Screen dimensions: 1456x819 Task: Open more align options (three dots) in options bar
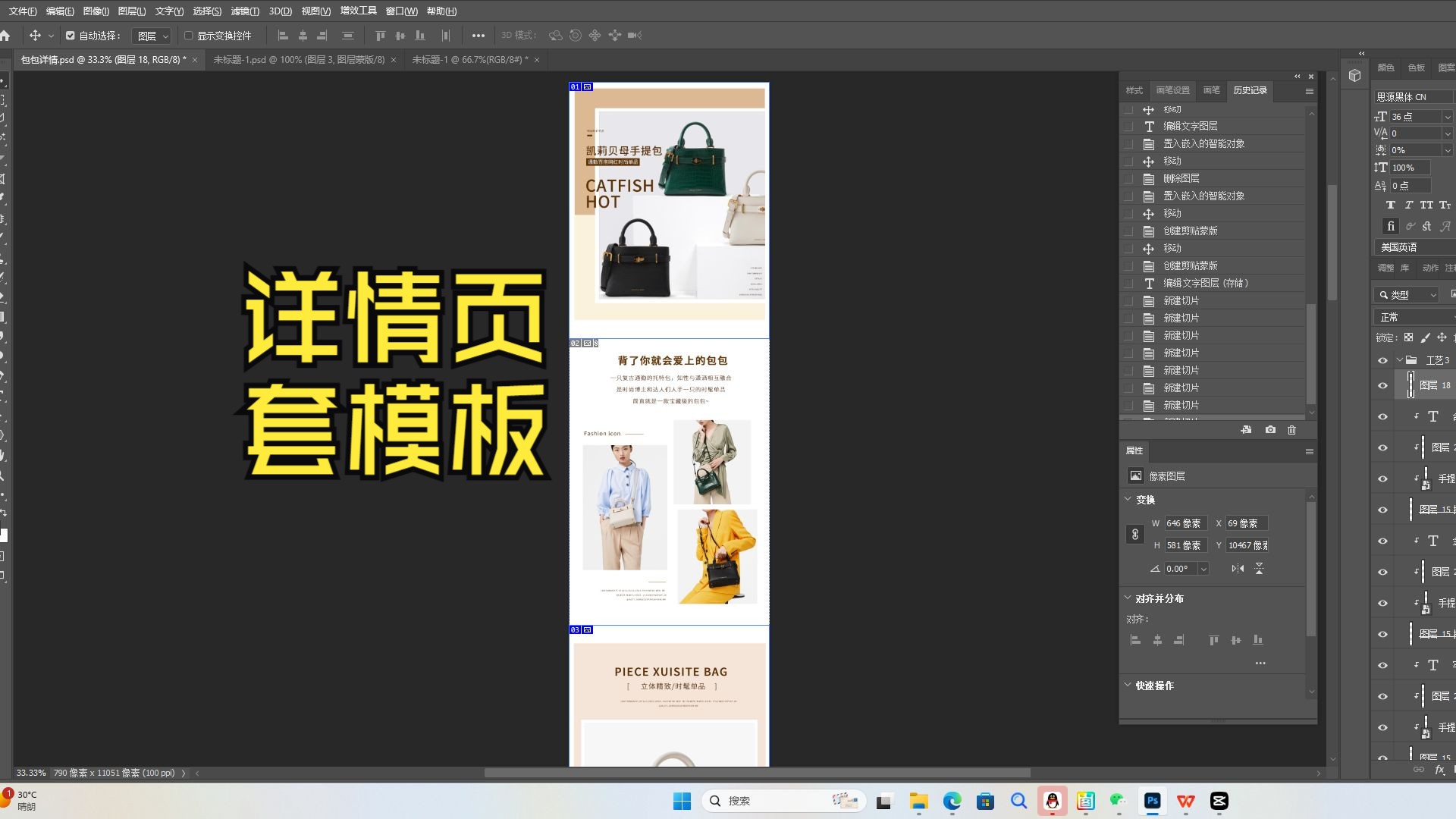pyautogui.click(x=479, y=36)
